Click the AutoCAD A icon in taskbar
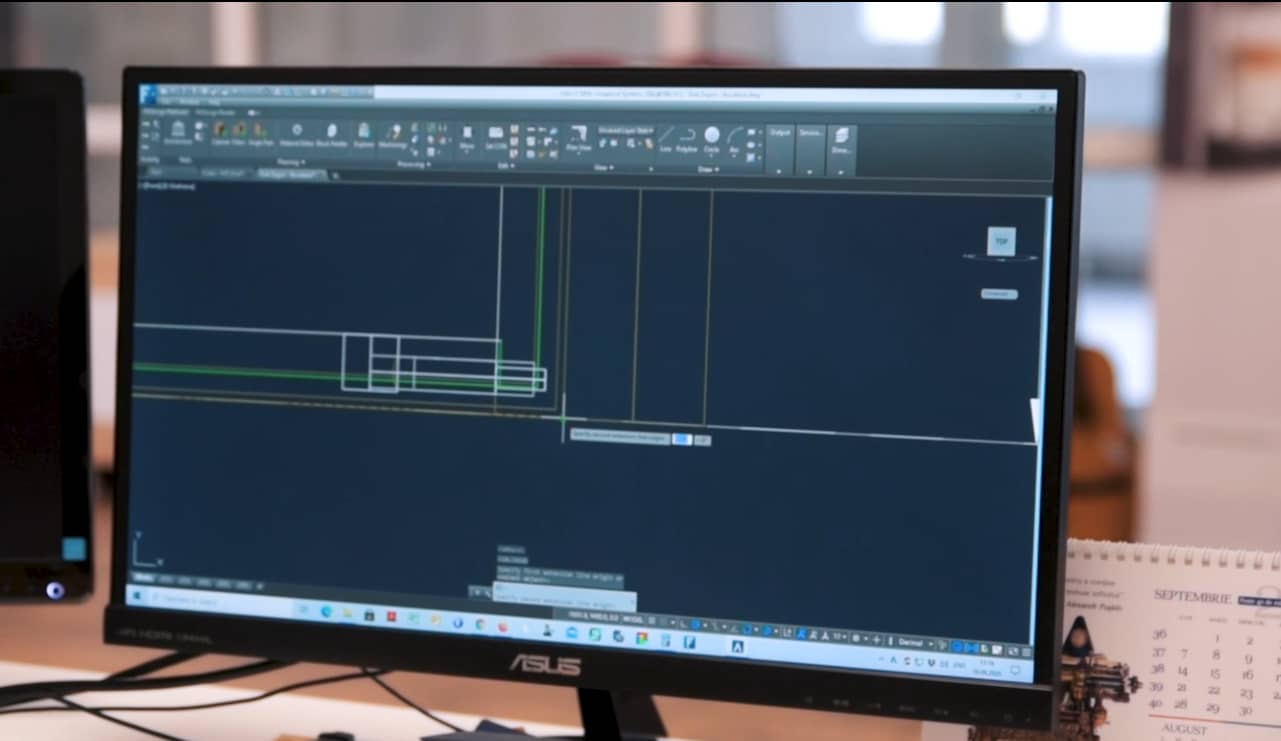This screenshot has width=1281, height=741. pos(739,647)
